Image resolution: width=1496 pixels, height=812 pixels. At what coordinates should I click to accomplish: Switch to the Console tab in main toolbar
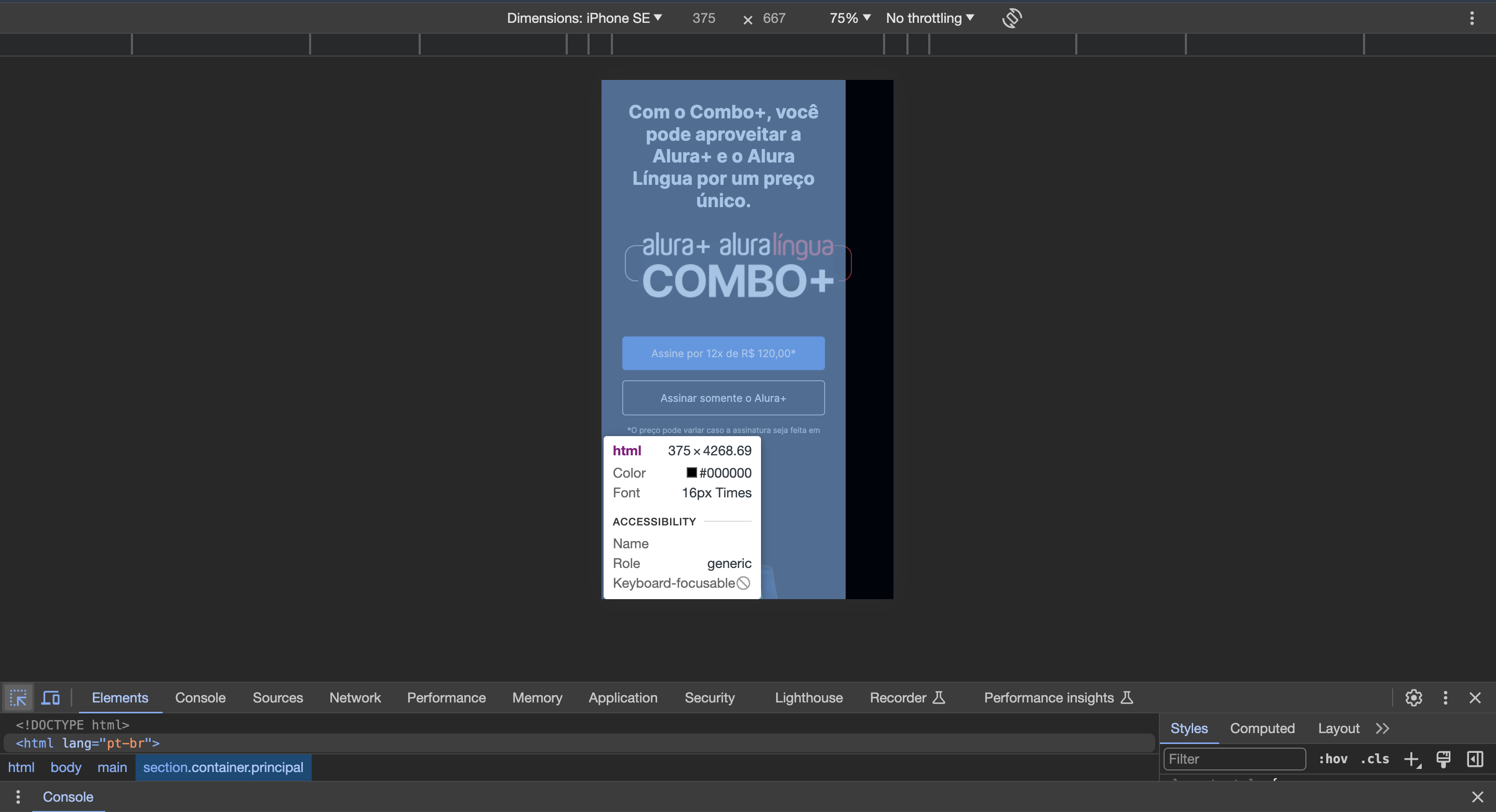201,698
